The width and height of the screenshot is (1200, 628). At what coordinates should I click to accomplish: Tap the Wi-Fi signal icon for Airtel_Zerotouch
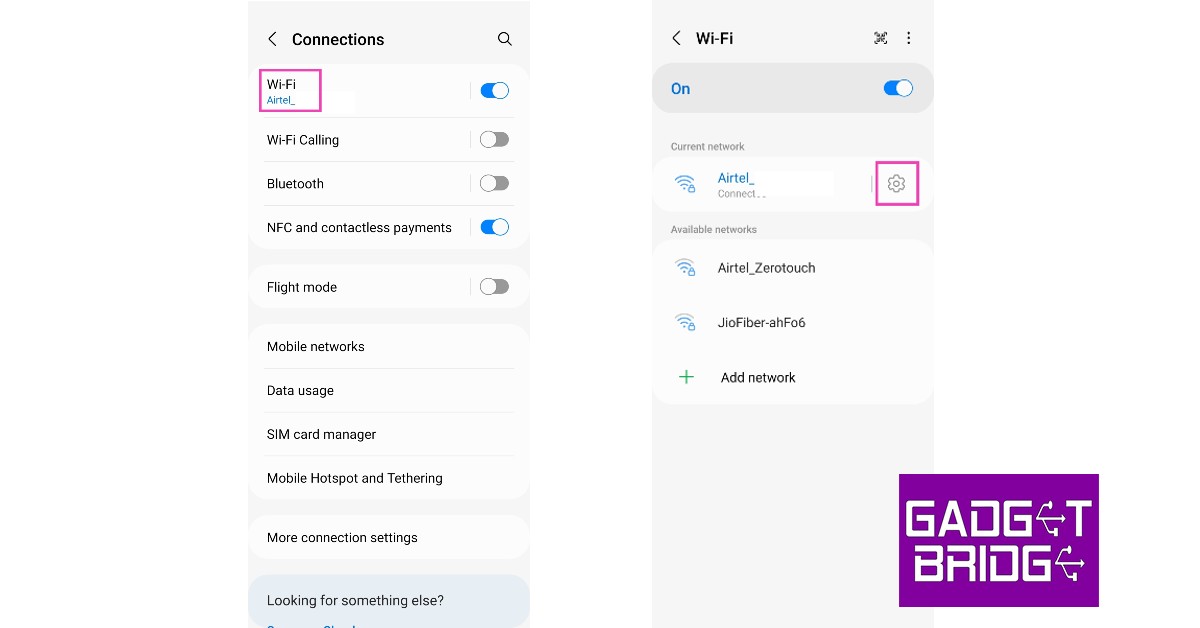click(685, 267)
